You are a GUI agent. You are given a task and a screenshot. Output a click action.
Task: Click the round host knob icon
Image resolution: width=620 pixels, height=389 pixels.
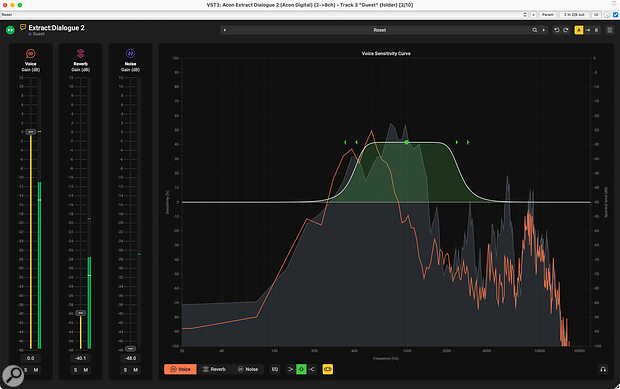(607, 15)
